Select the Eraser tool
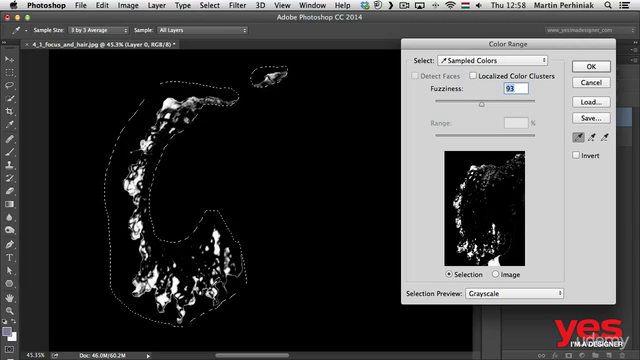 9,191
